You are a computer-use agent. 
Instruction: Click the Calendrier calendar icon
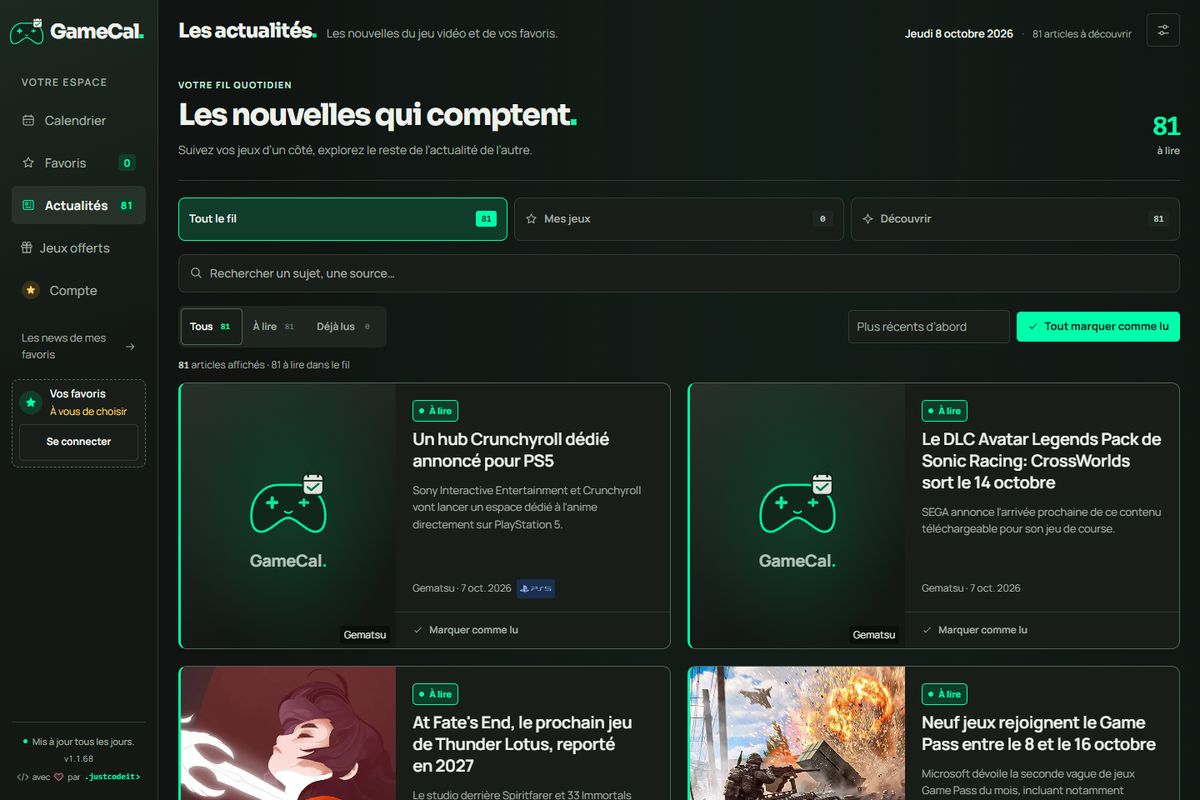pos(28,120)
